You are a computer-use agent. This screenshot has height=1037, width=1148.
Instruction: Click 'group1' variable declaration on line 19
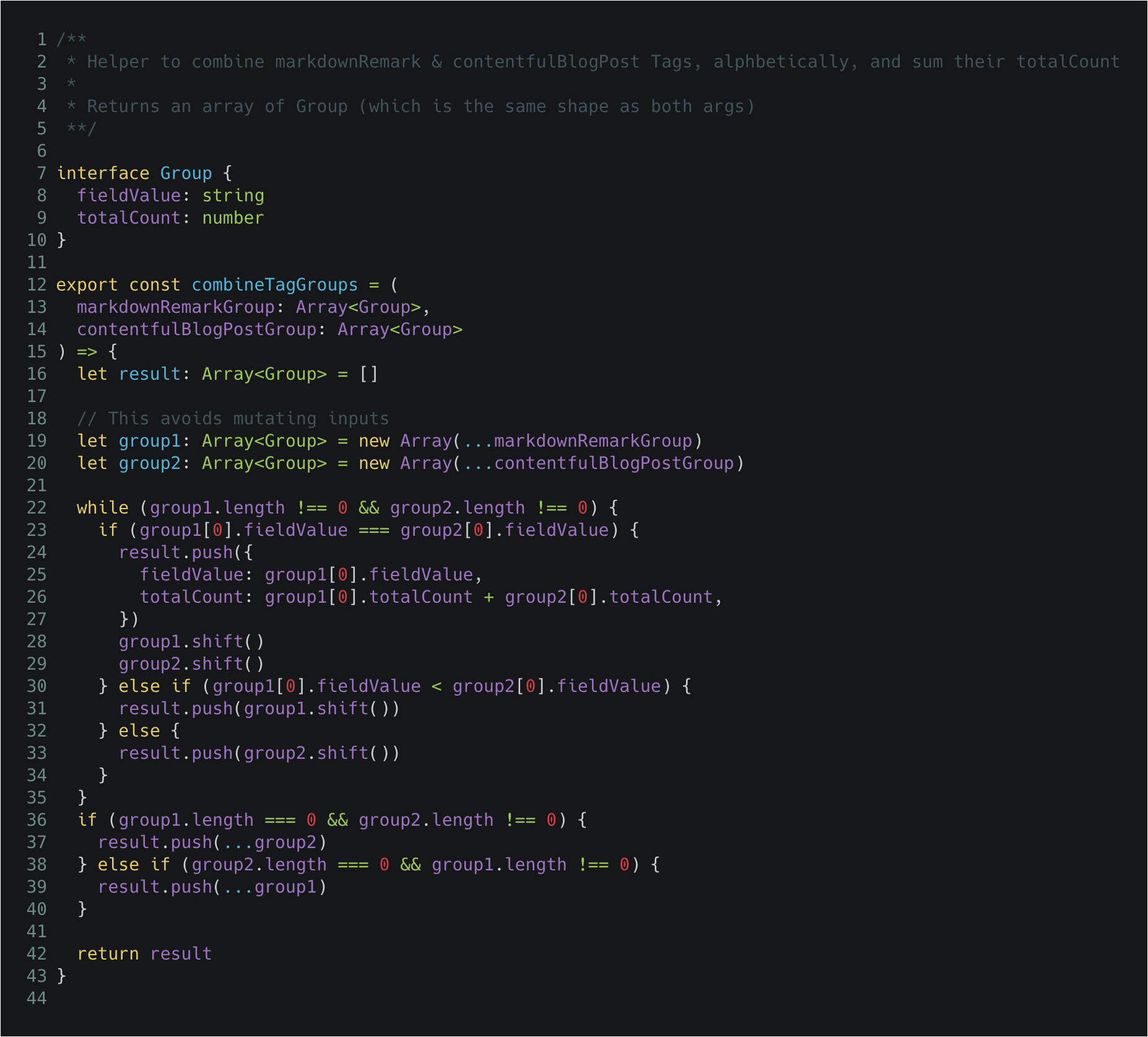(x=150, y=441)
